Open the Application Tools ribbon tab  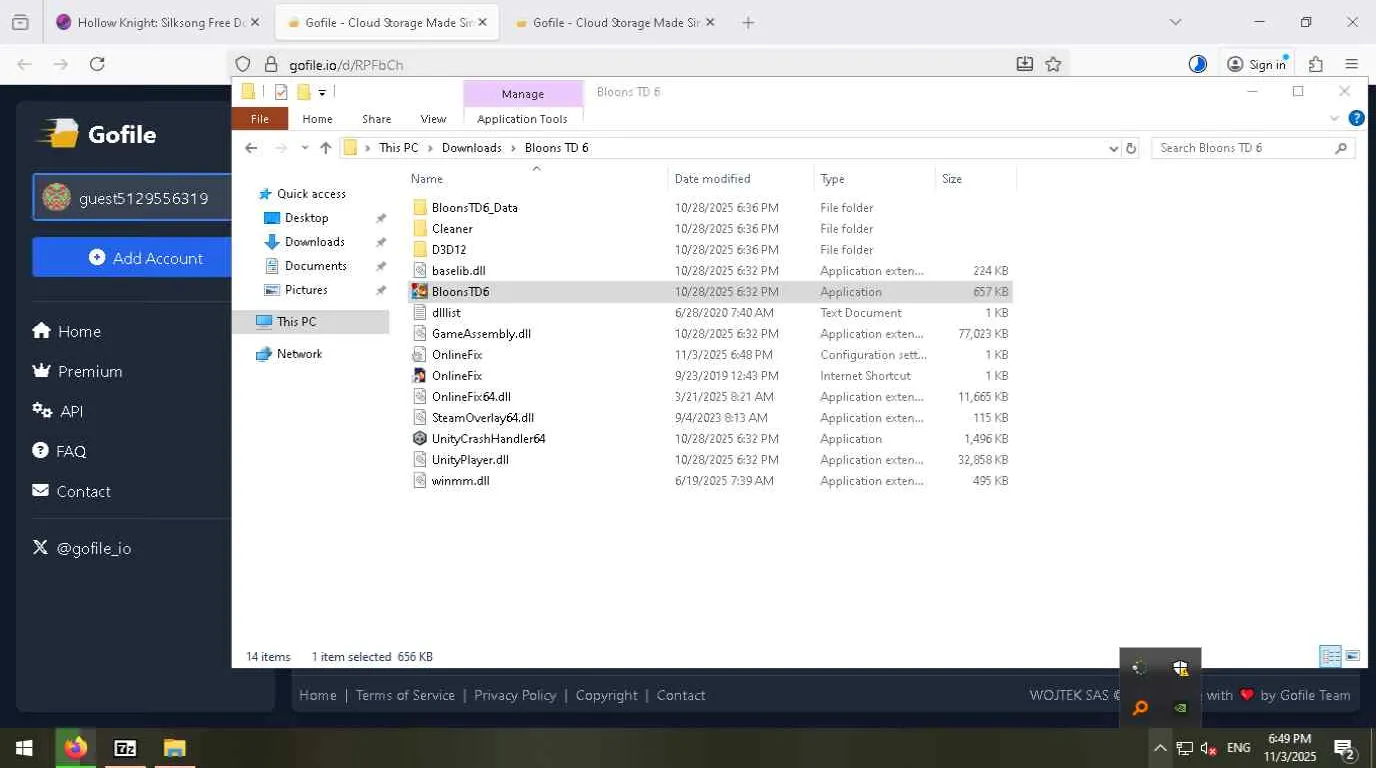click(x=522, y=119)
